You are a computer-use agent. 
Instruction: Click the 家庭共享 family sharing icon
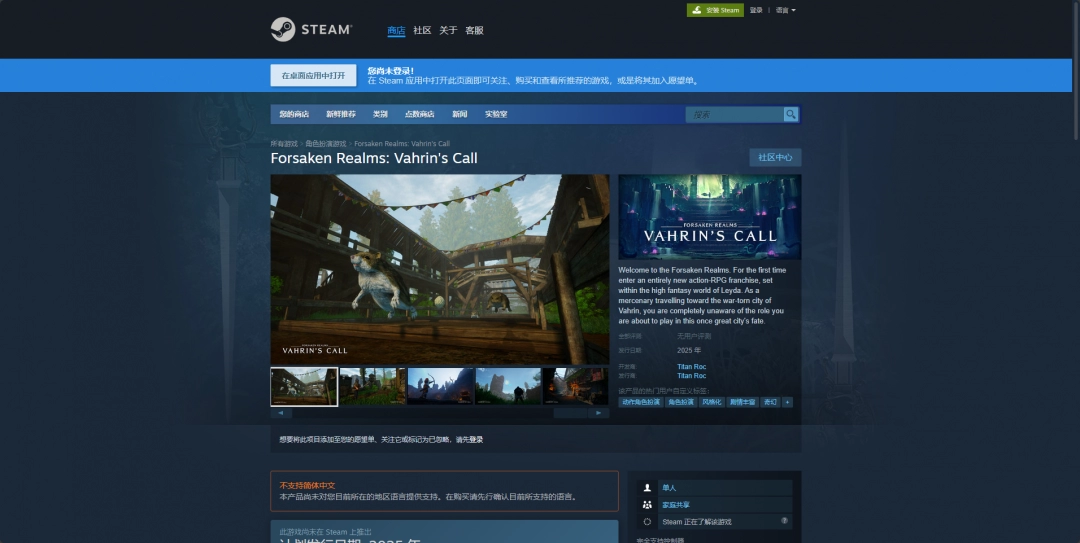(648, 505)
